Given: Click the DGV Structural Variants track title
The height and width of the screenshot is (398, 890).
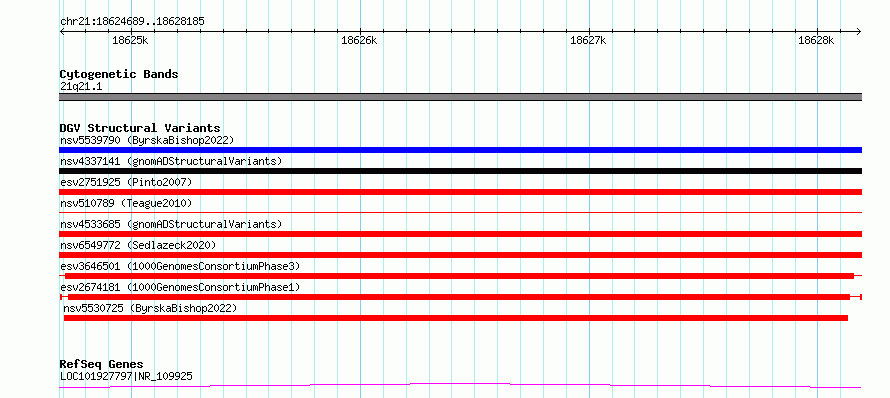Looking at the screenshot, I should pyautogui.click(x=140, y=128).
